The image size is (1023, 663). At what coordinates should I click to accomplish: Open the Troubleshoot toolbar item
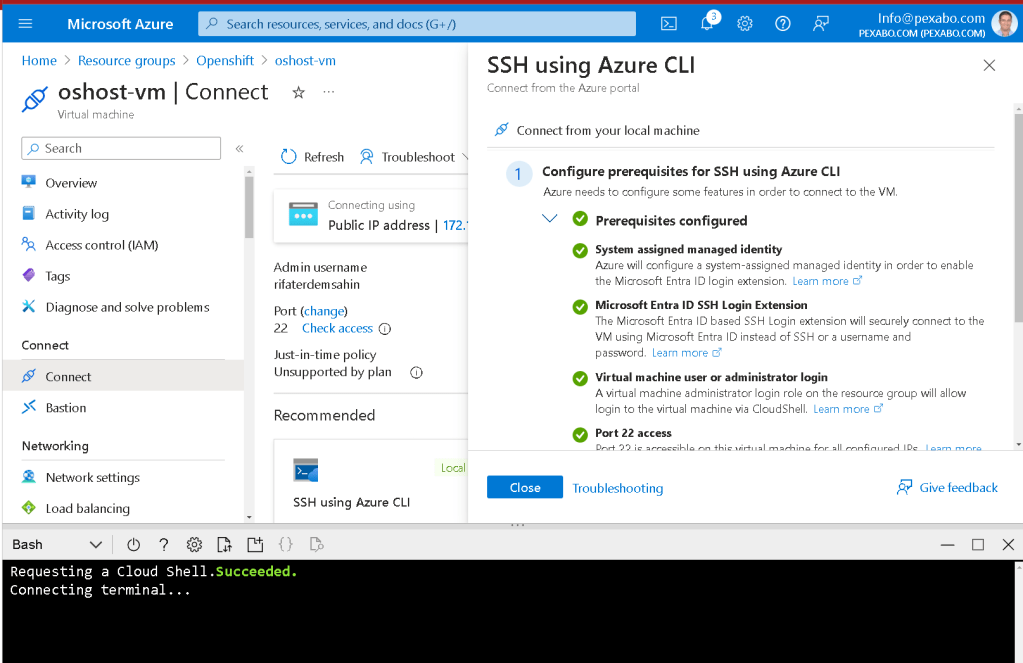coord(407,157)
